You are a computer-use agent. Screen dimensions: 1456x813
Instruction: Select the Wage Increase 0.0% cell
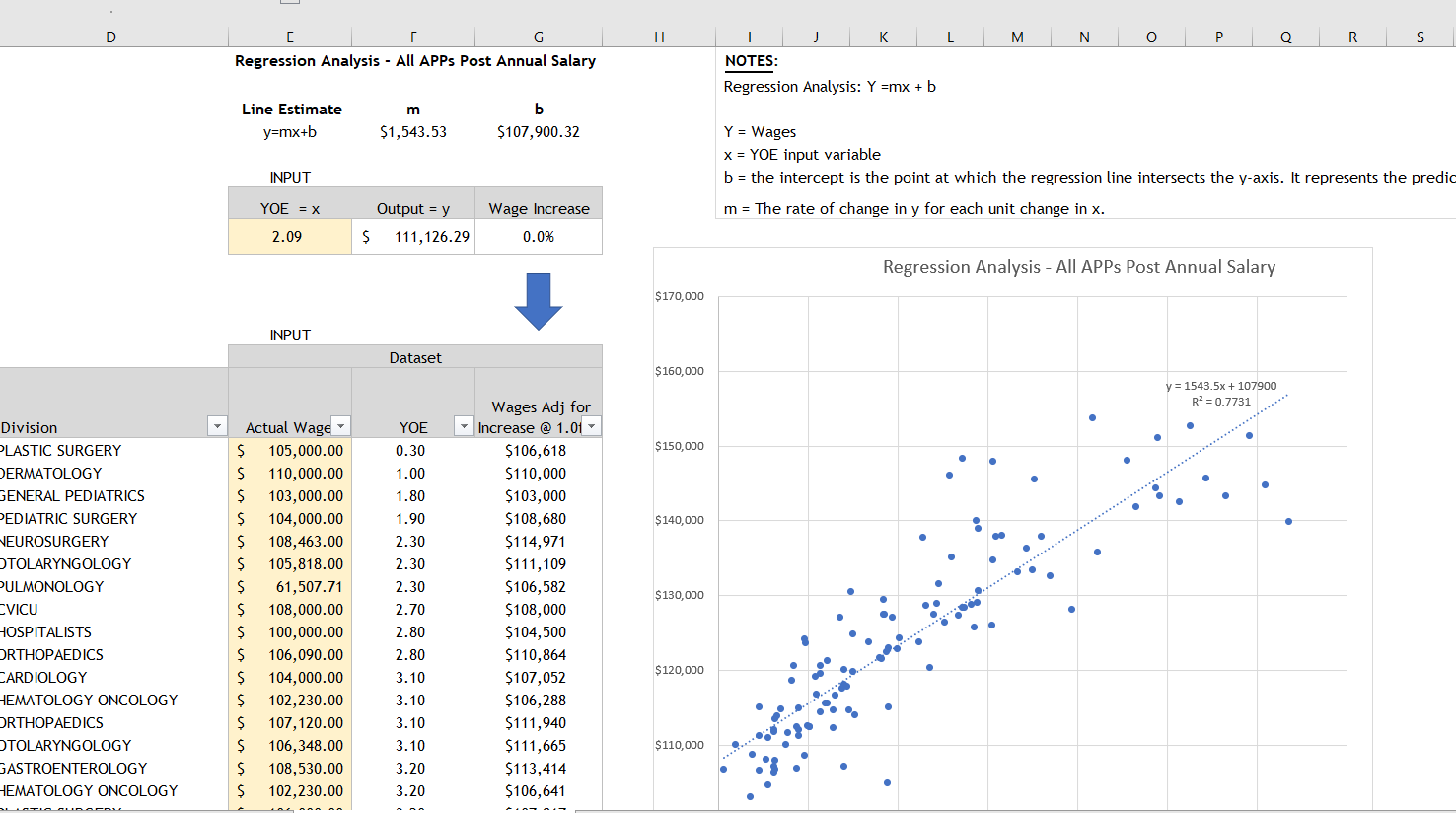[539, 236]
